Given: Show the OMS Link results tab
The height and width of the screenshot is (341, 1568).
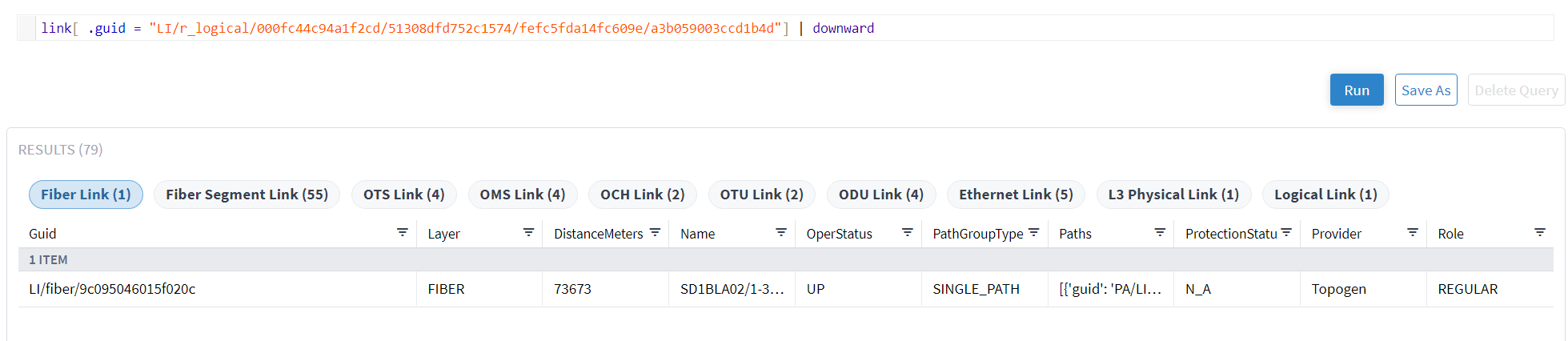Looking at the screenshot, I should (522, 195).
